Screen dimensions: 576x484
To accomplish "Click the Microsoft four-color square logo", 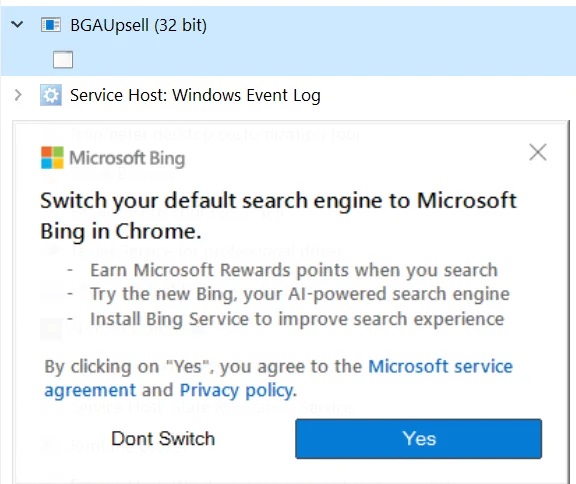I will (52, 158).
